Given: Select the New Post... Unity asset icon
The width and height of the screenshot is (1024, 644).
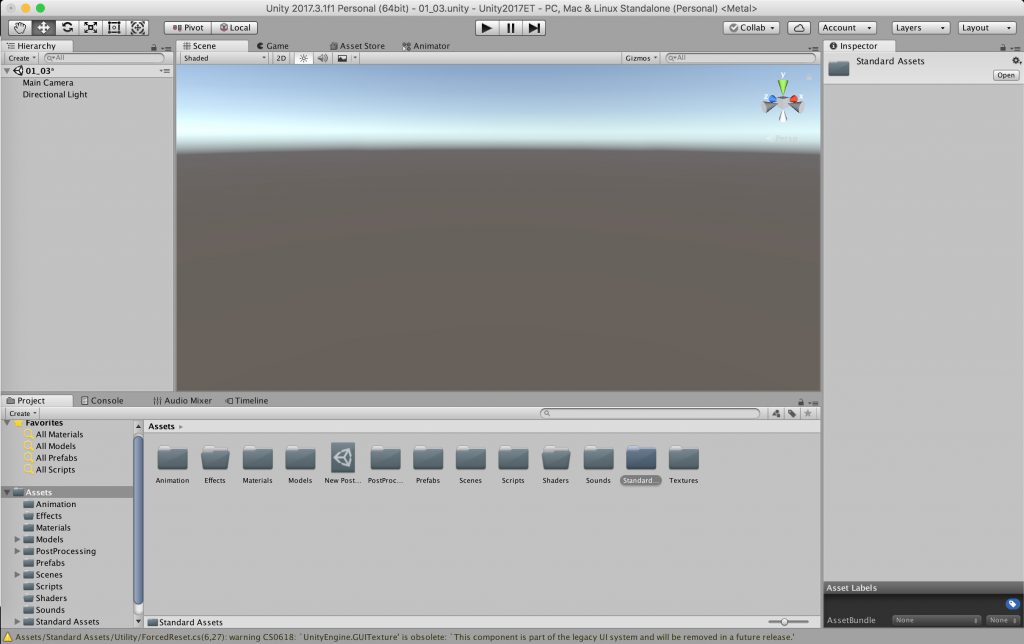Looking at the screenshot, I should click(x=343, y=458).
